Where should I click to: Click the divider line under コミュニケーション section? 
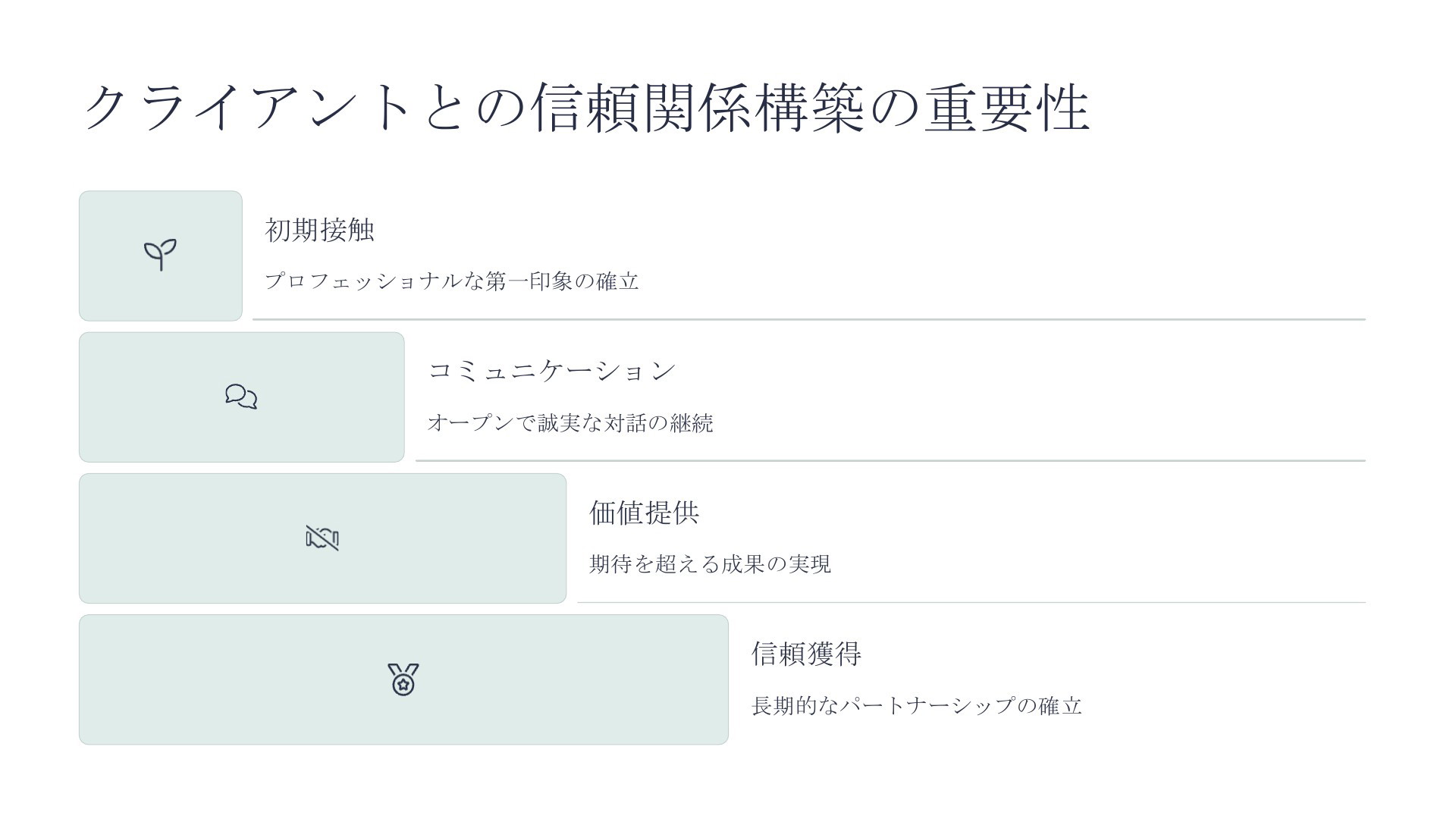point(890,460)
